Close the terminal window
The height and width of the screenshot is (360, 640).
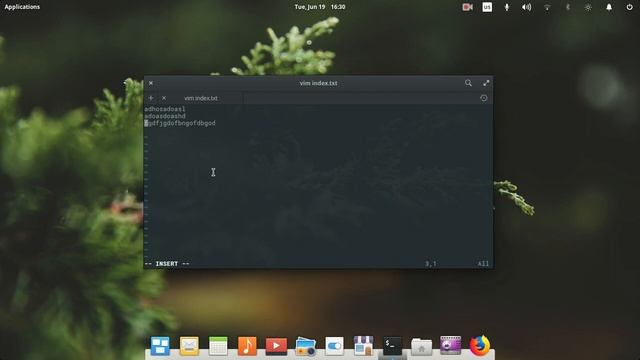tap(151, 83)
